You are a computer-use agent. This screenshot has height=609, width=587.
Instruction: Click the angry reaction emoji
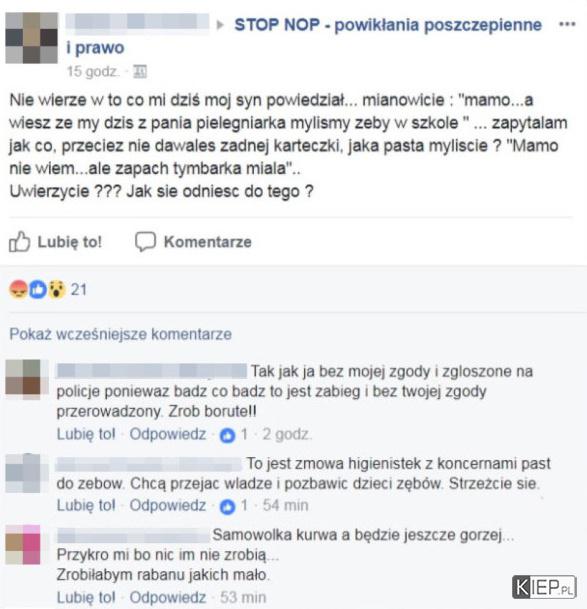click(18, 289)
